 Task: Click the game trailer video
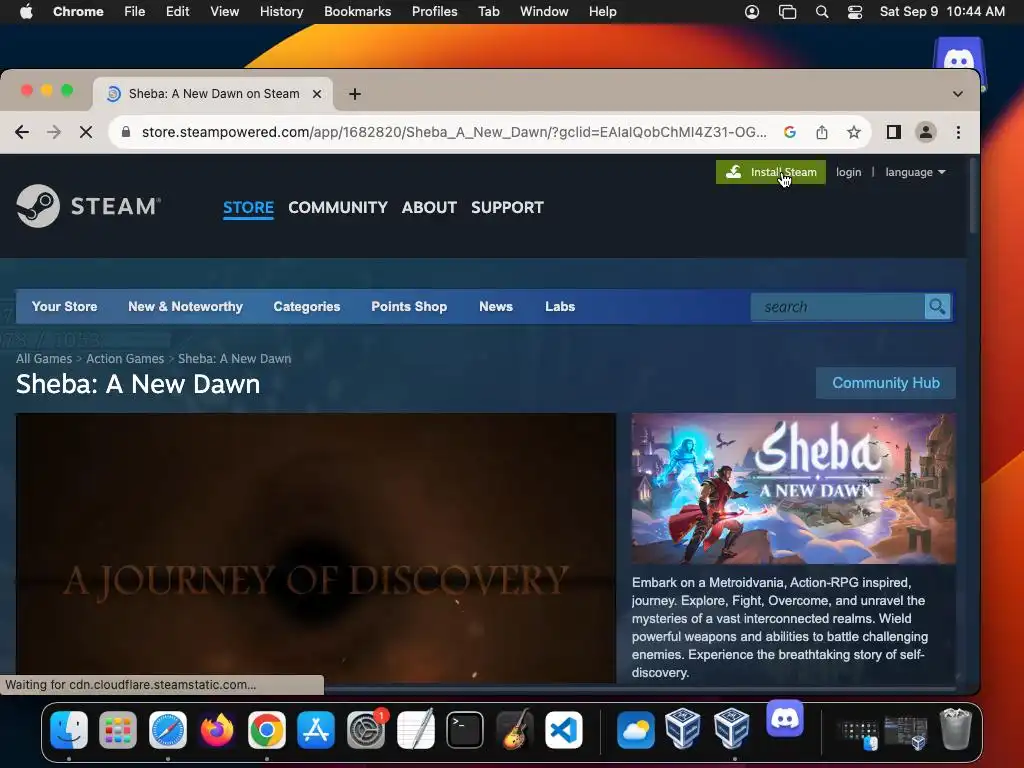point(316,548)
